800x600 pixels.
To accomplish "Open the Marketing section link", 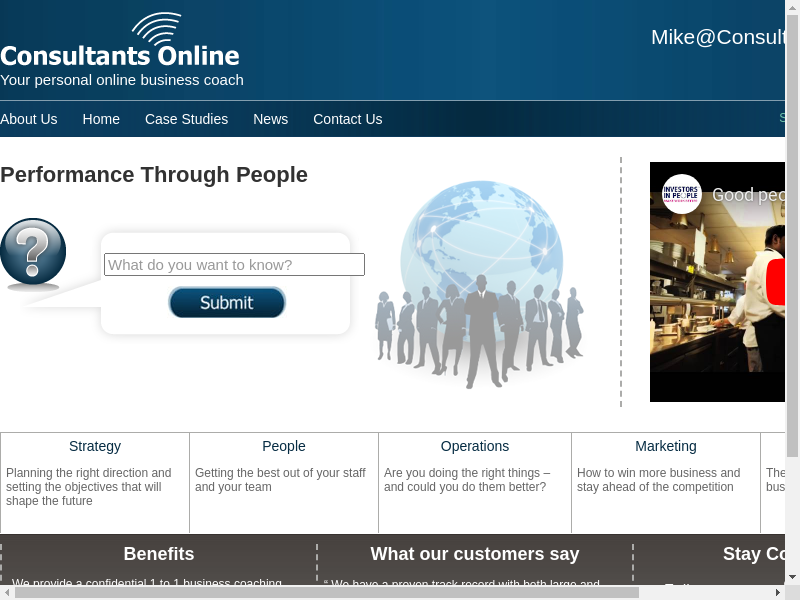I will [x=666, y=446].
